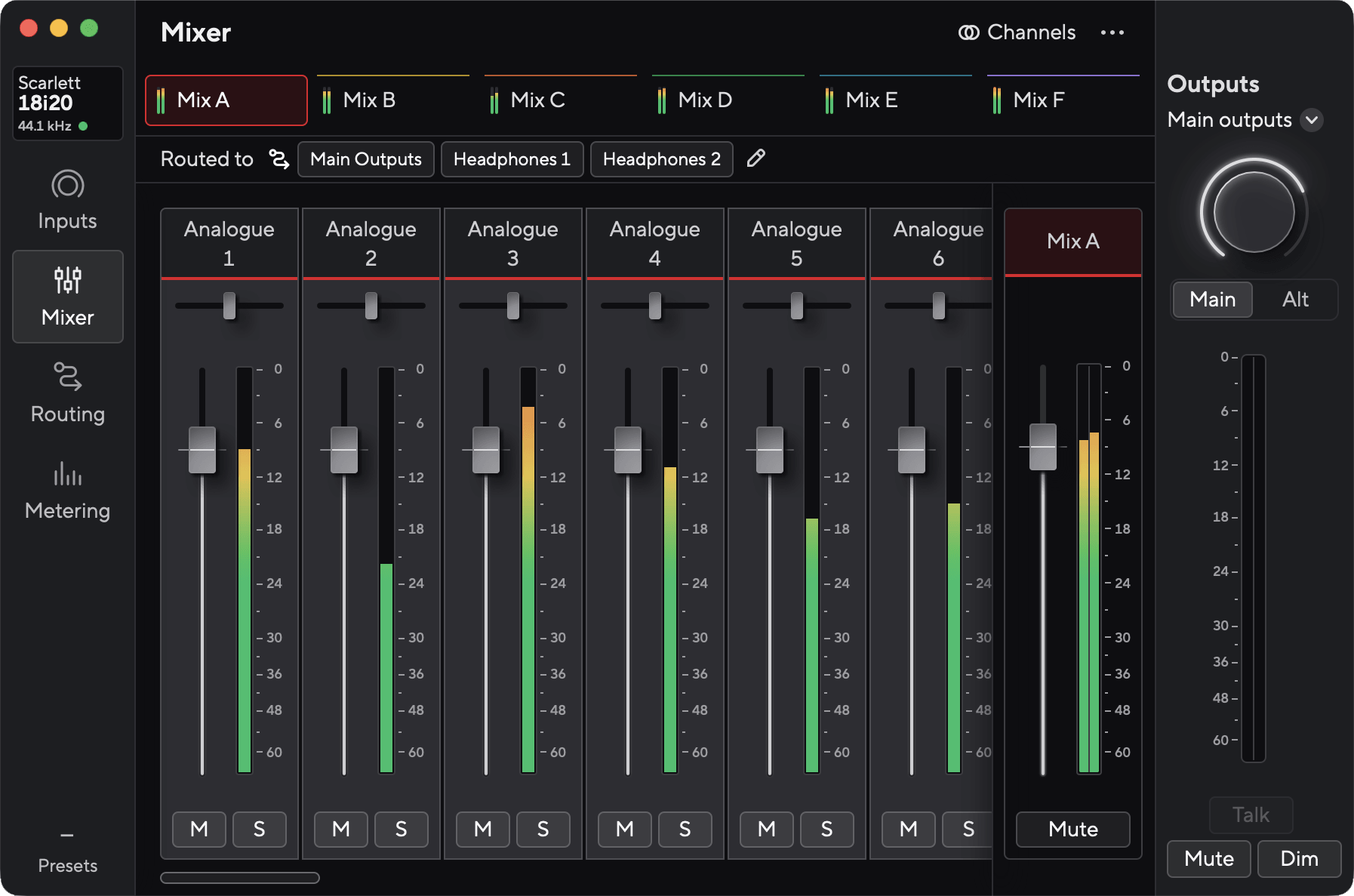The height and width of the screenshot is (896, 1354).
Task: Expand the Main outputs dropdown chevron
Action: pos(1312,120)
